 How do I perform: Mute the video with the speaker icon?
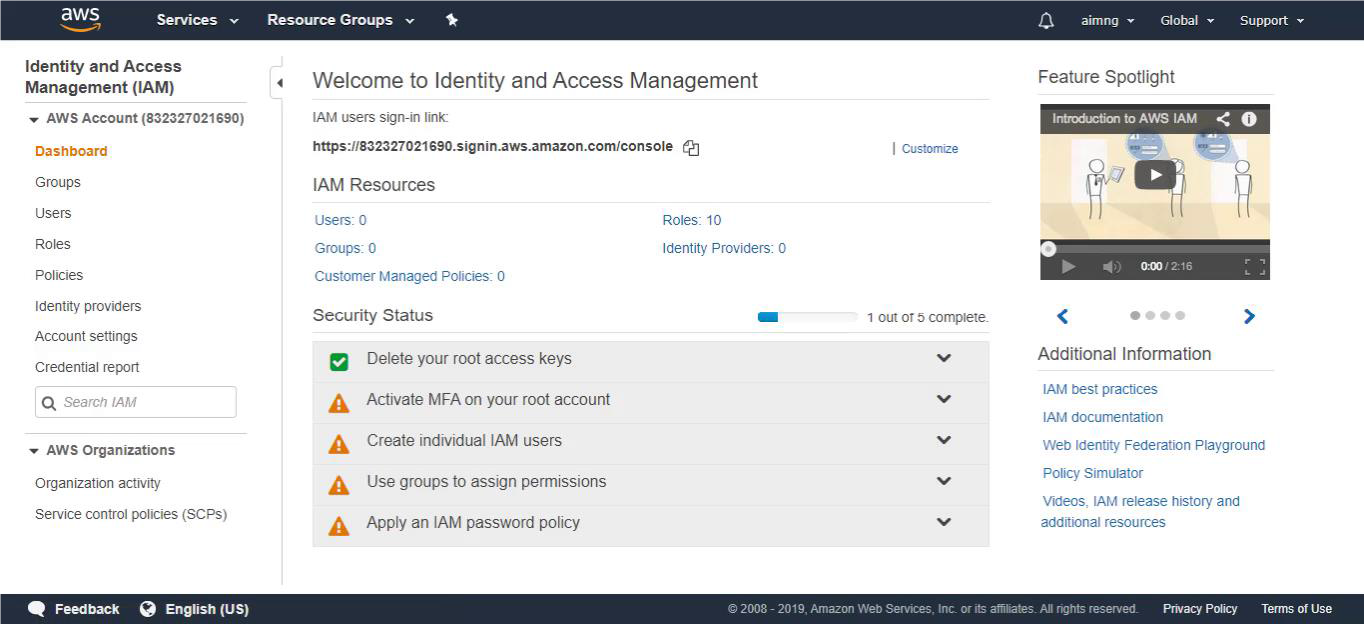[1111, 266]
